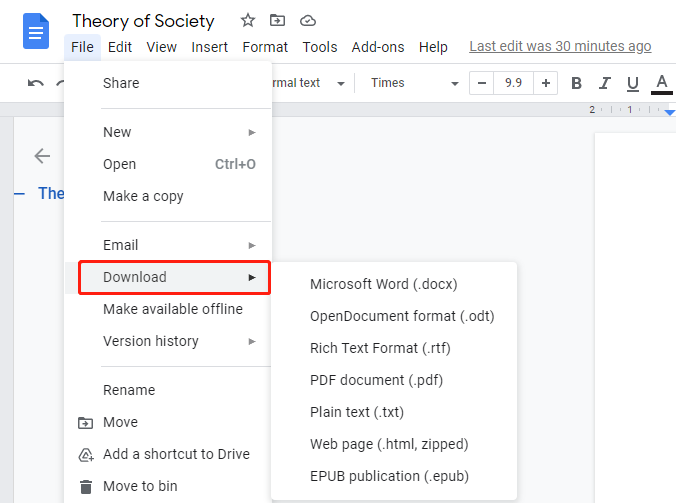Viewport: 676px width, 503px height.
Task: Click the font size field showing 9.9
Action: coord(513,83)
